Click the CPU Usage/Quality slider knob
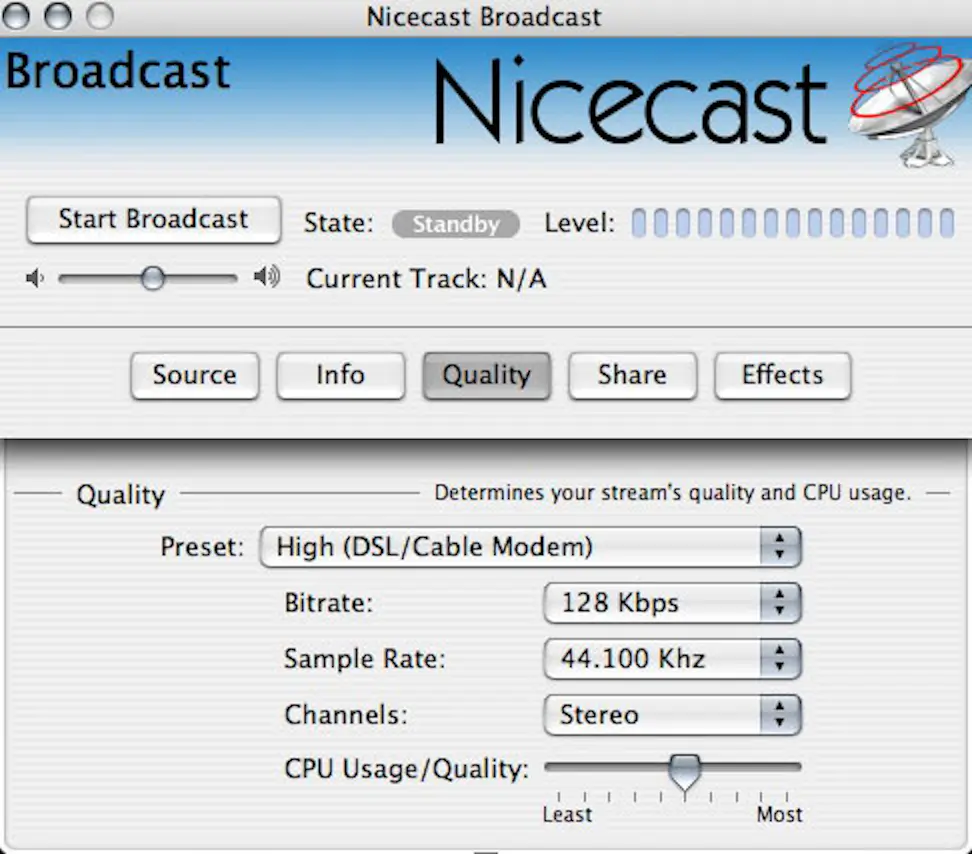The image size is (972, 854). point(685,768)
